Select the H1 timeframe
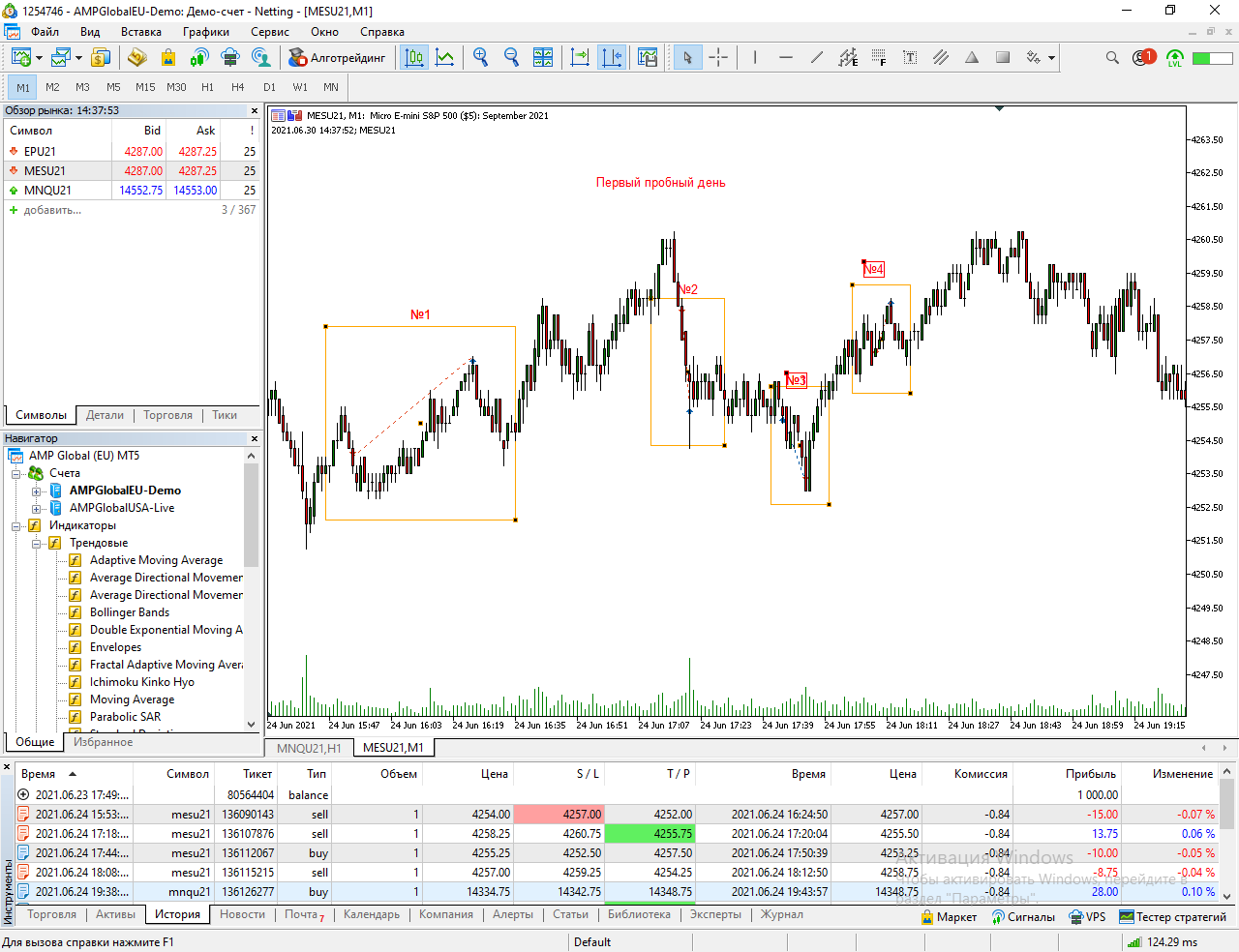1239x952 pixels. pos(207,87)
